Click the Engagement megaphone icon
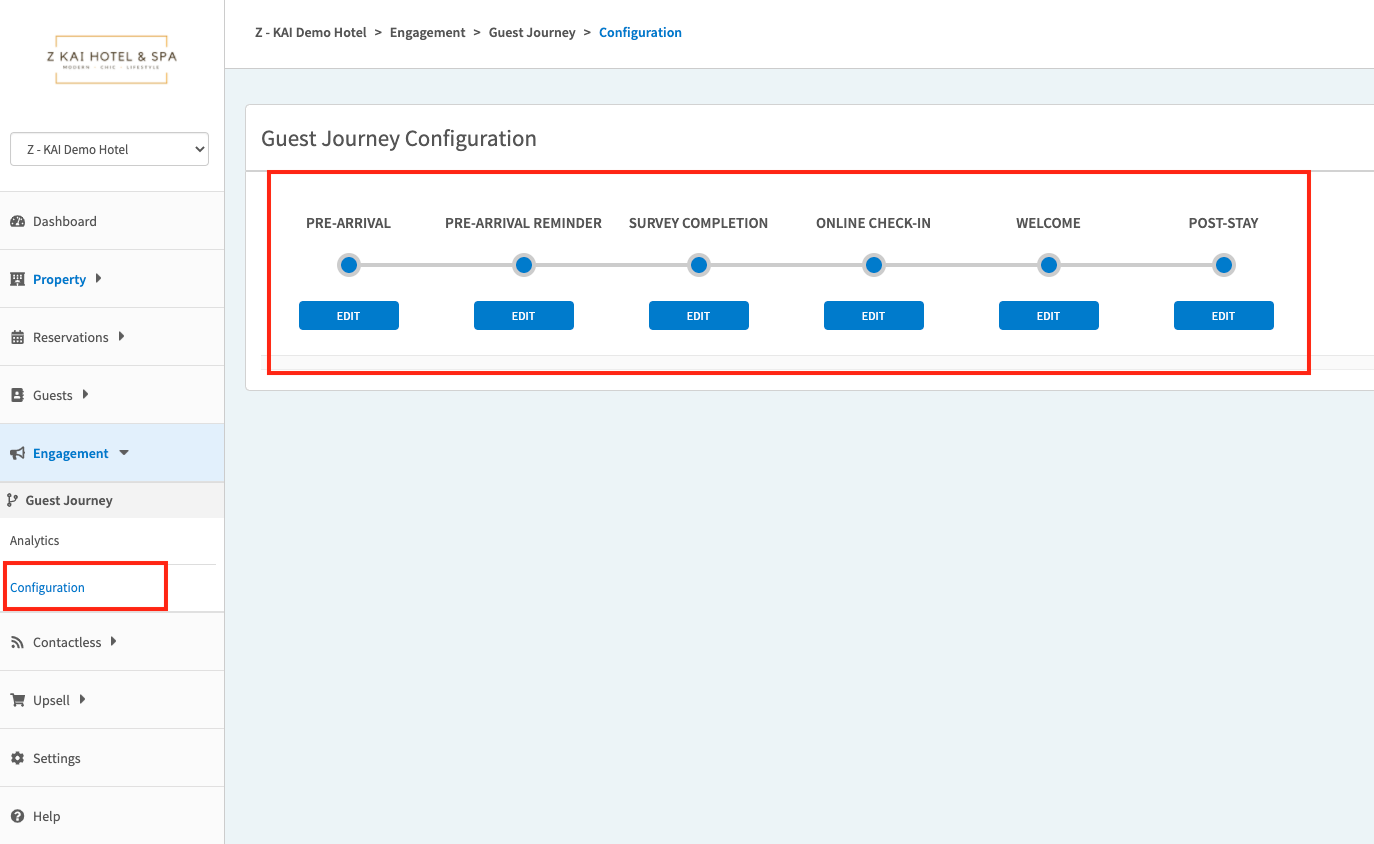The image size is (1374, 844). click(17, 454)
